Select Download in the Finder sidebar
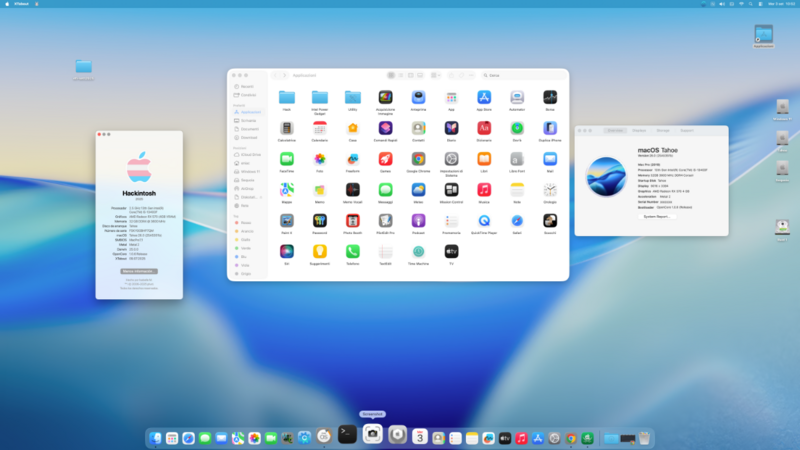 pos(249,137)
